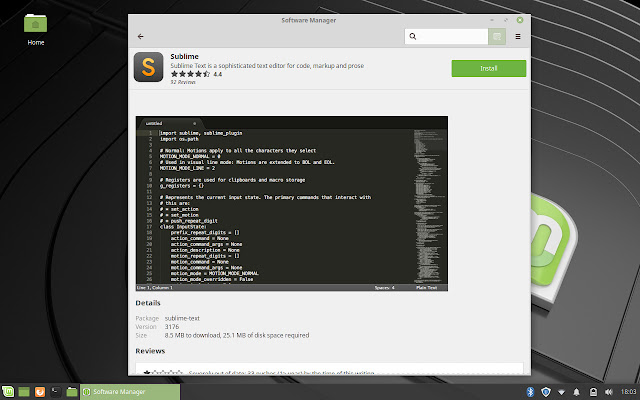Focus the Software Manager search field
The height and width of the screenshot is (400, 640).
click(446, 37)
